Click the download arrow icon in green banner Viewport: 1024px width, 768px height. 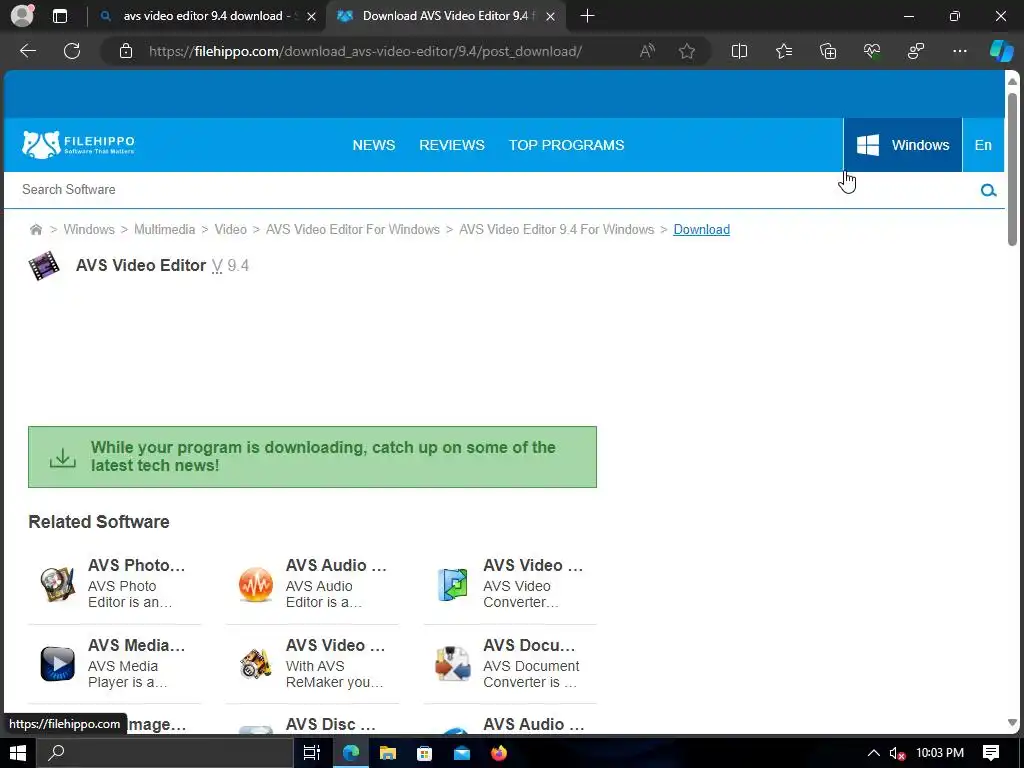coord(63,457)
